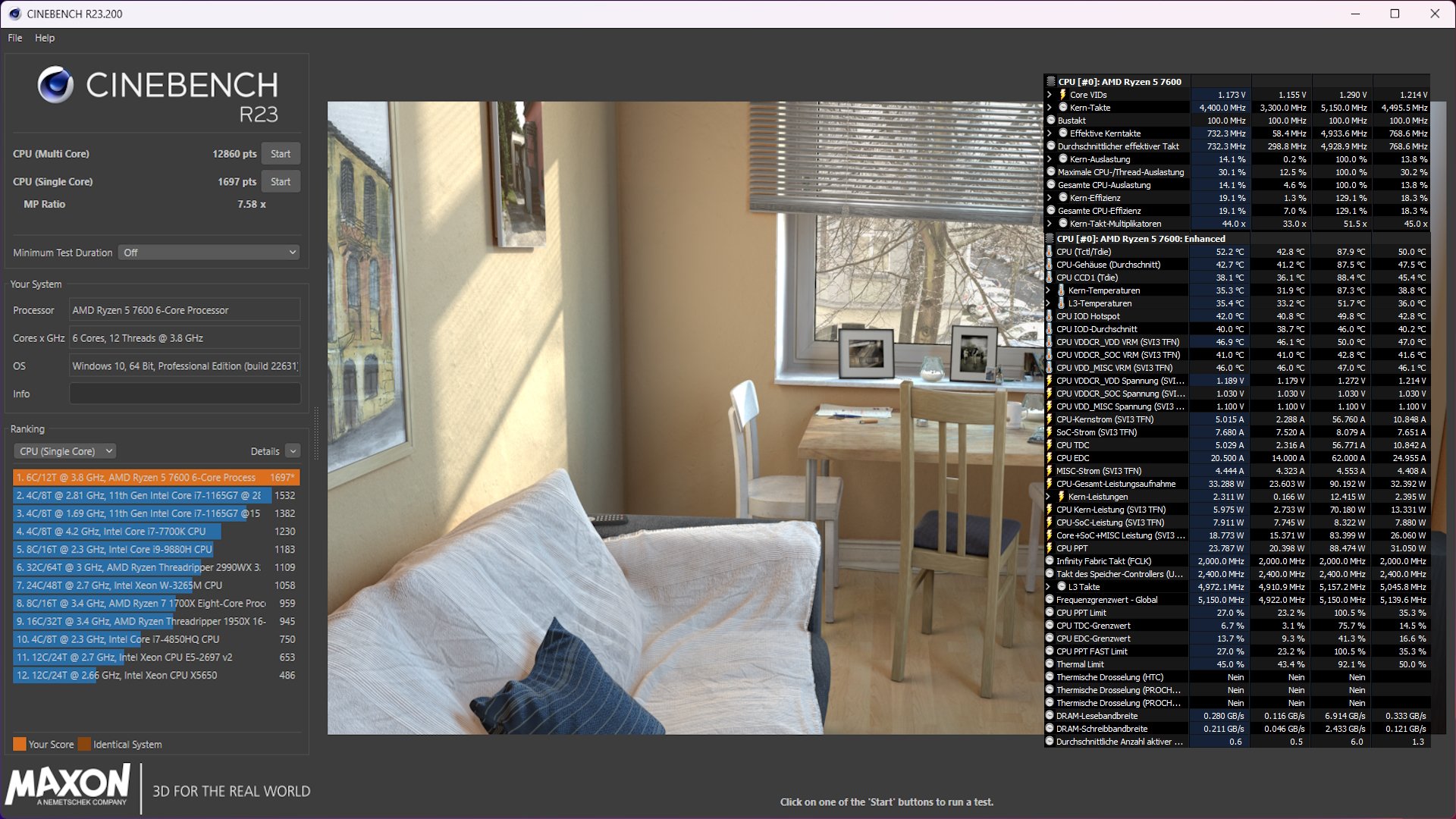Click the CPU CCD1 (Tdie) thermometer icon

[1050, 278]
